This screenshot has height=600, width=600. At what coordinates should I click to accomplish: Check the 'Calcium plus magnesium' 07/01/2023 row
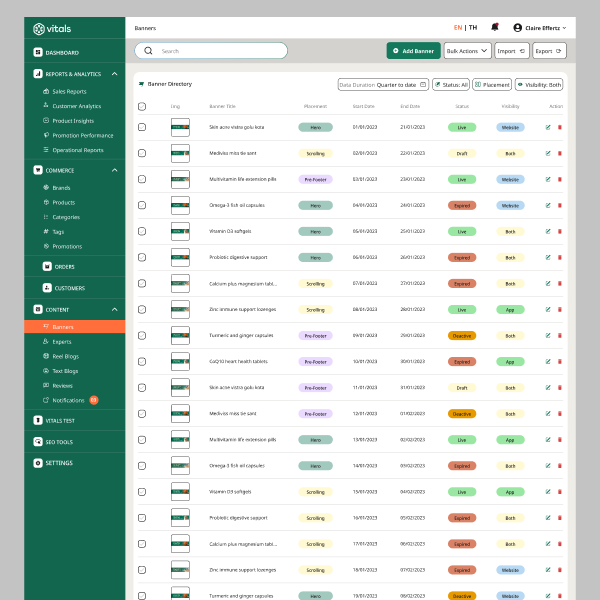tap(142, 283)
